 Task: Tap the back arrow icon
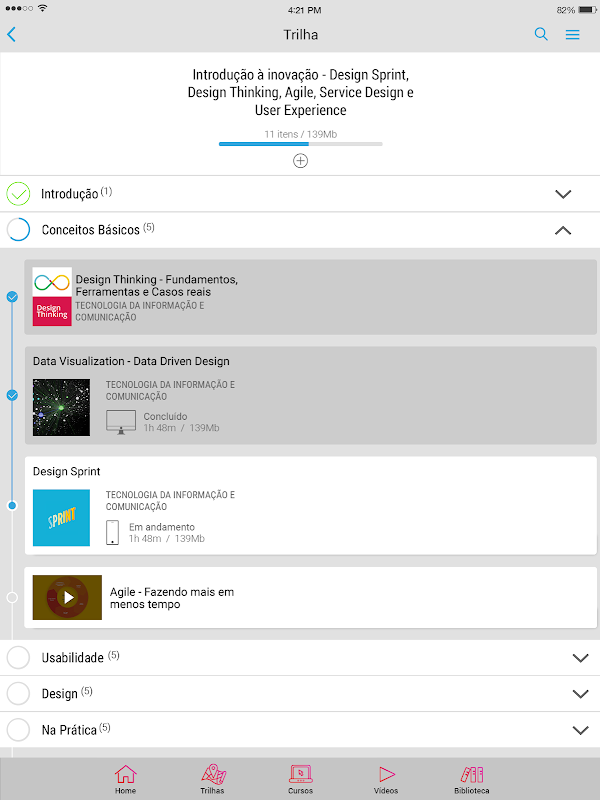12,34
